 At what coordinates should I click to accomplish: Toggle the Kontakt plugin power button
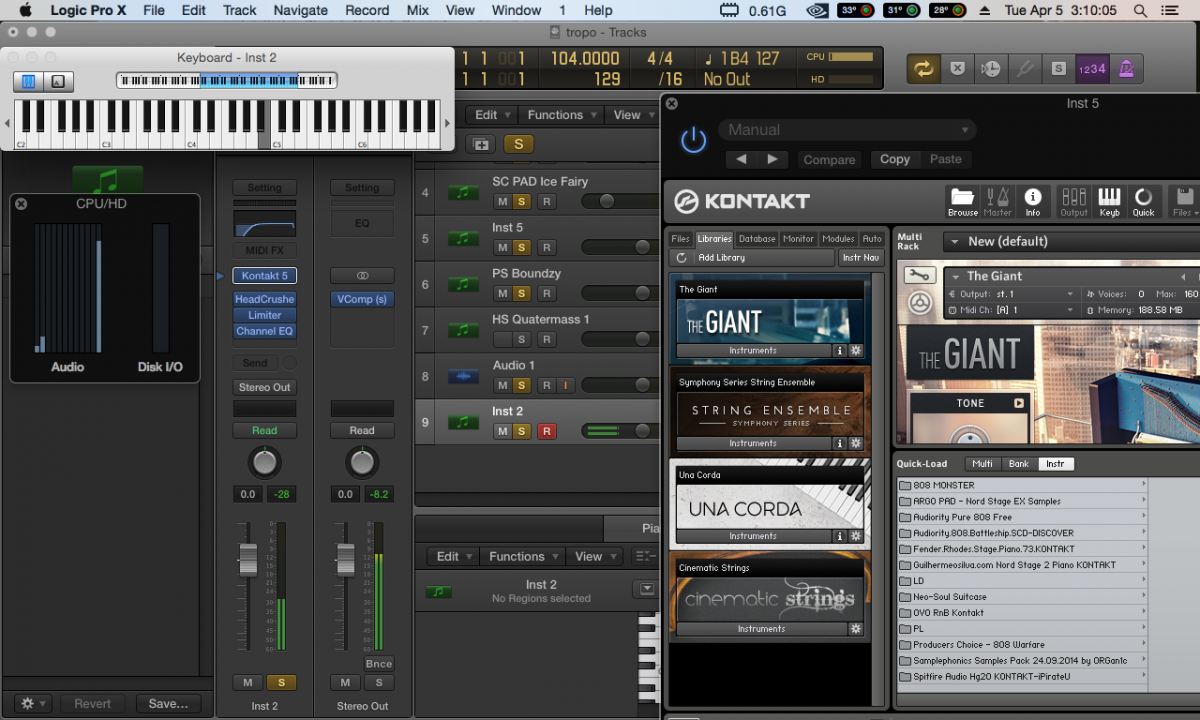click(693, 141)
